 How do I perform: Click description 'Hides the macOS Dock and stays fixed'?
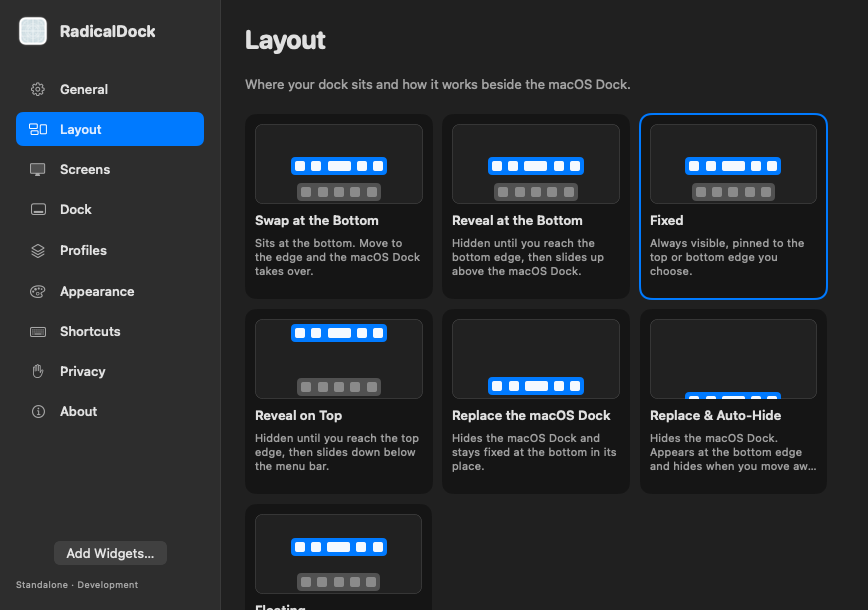534,452
